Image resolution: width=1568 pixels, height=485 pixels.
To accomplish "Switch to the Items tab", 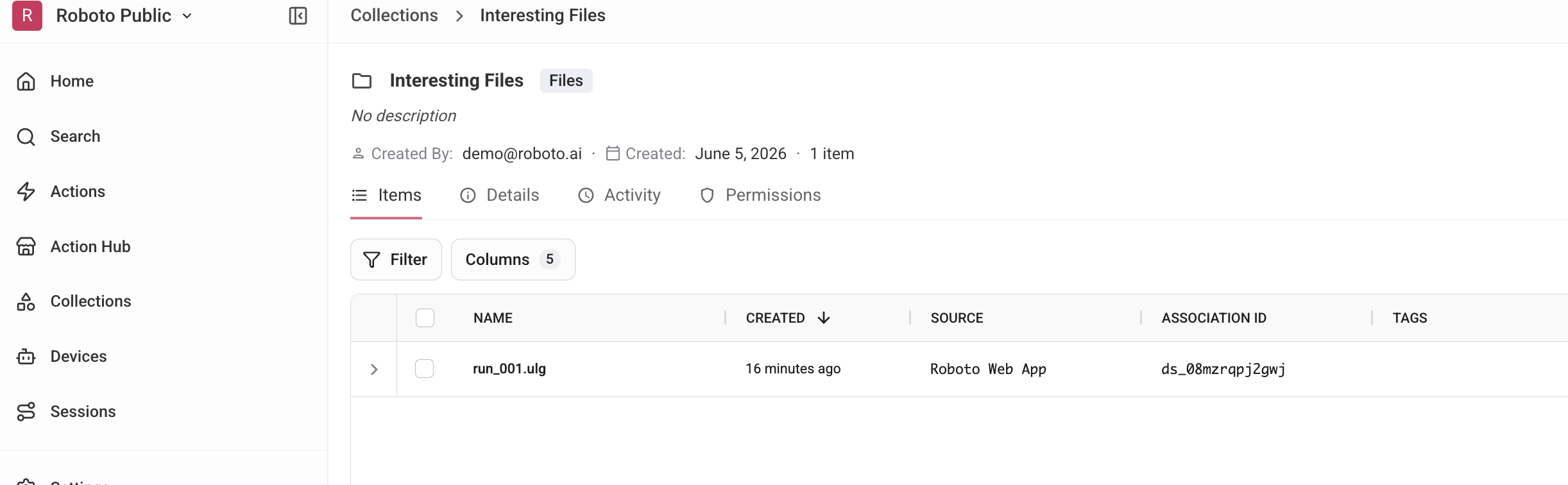I will coord(386,195).
